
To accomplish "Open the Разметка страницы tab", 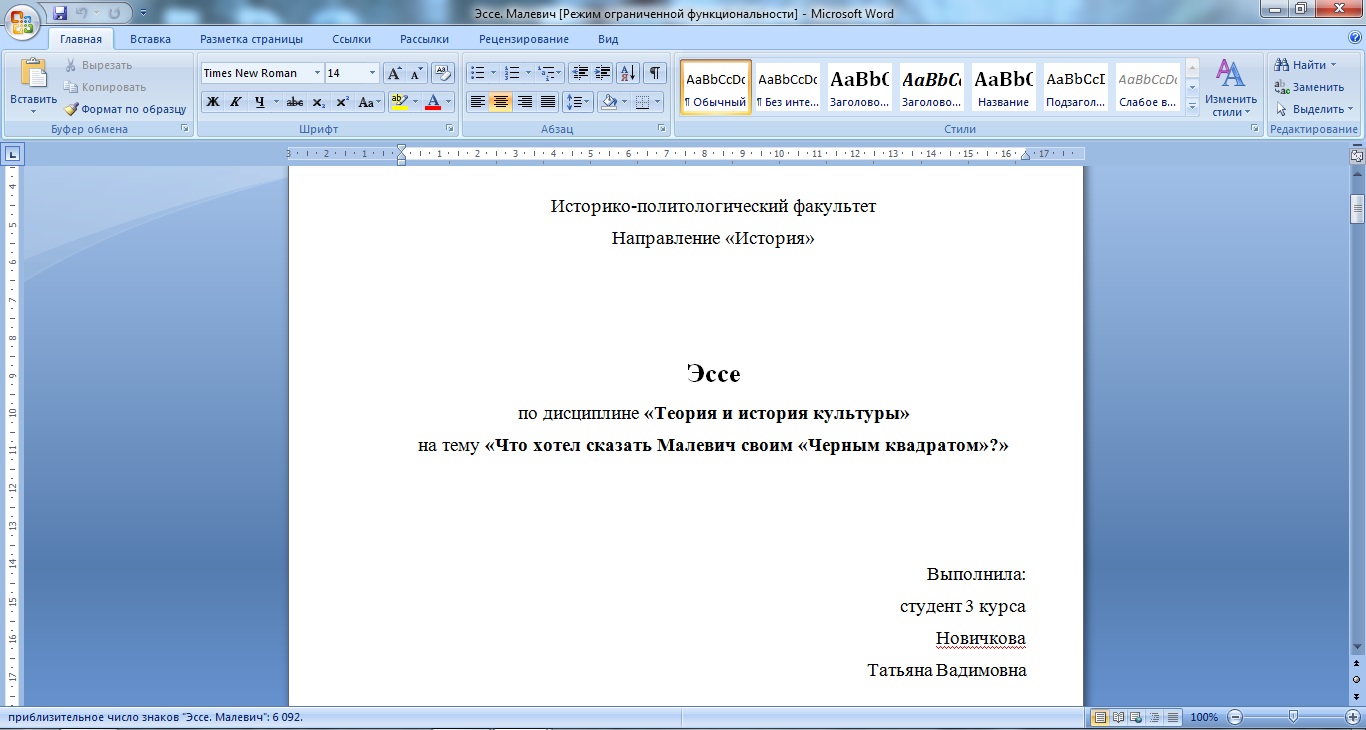I will click(x=251, y=39).
